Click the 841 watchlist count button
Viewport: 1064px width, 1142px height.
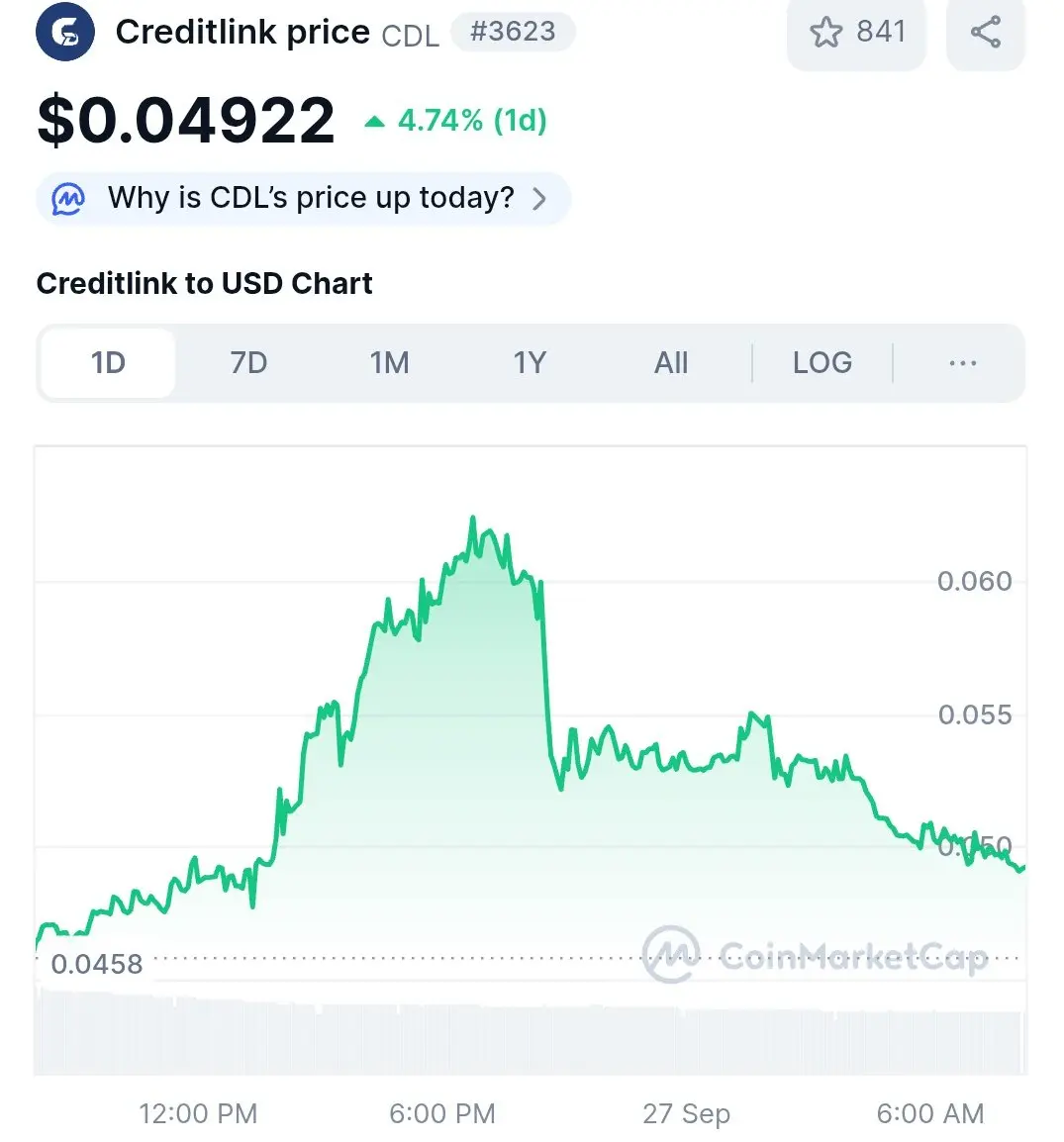[x=856, y=32]
